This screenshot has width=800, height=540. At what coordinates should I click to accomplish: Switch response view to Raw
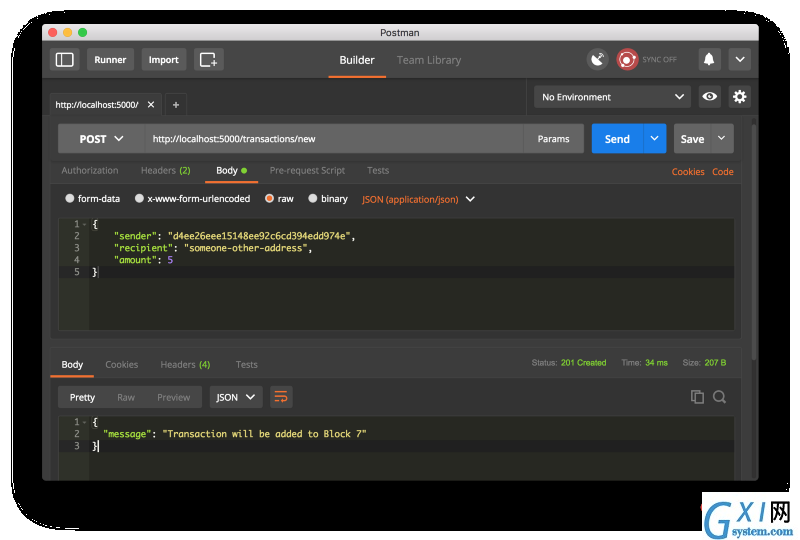(x=126, y=397)
